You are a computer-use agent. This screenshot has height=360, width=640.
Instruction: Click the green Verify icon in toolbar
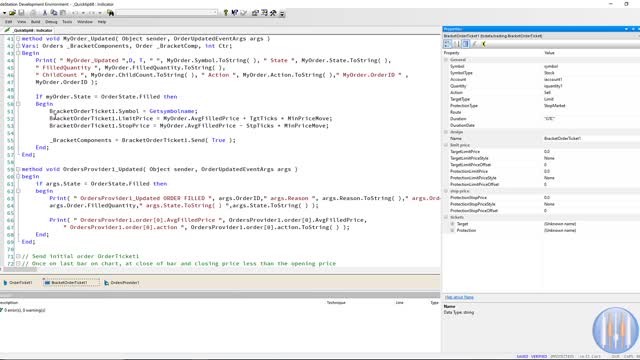click(225, 13)
